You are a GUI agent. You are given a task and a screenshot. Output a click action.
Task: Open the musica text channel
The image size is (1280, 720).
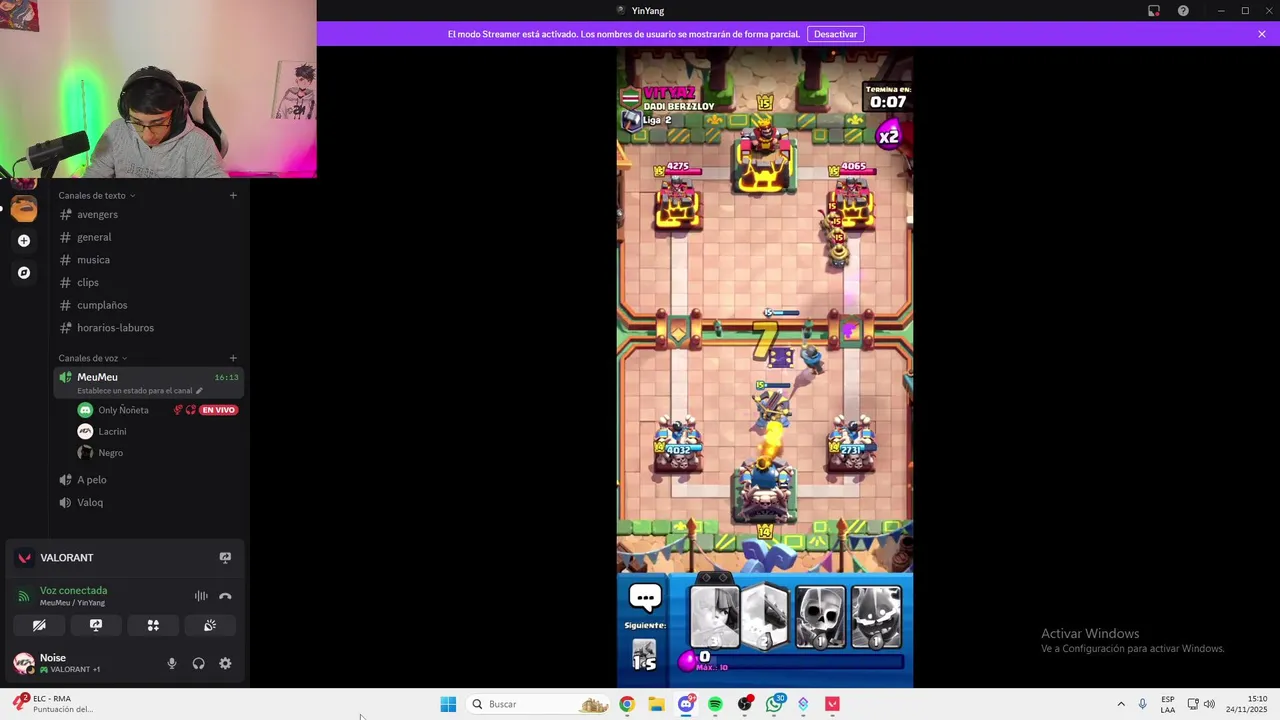[148, 260]
